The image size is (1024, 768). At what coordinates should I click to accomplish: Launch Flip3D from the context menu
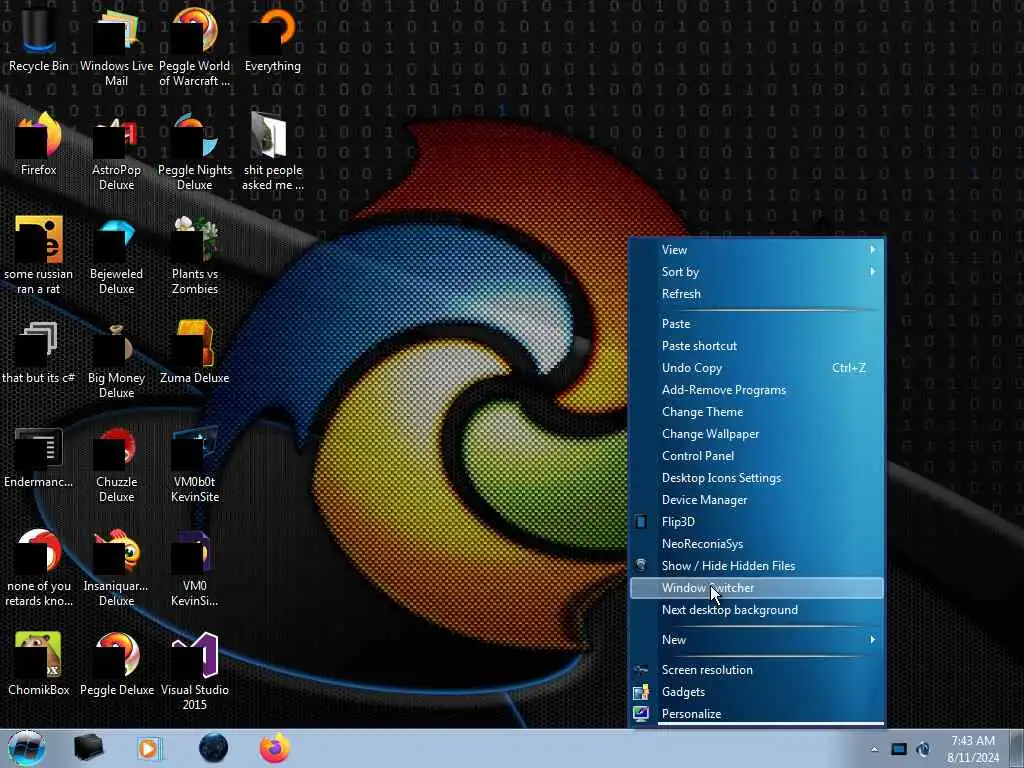tap(757, 522)
